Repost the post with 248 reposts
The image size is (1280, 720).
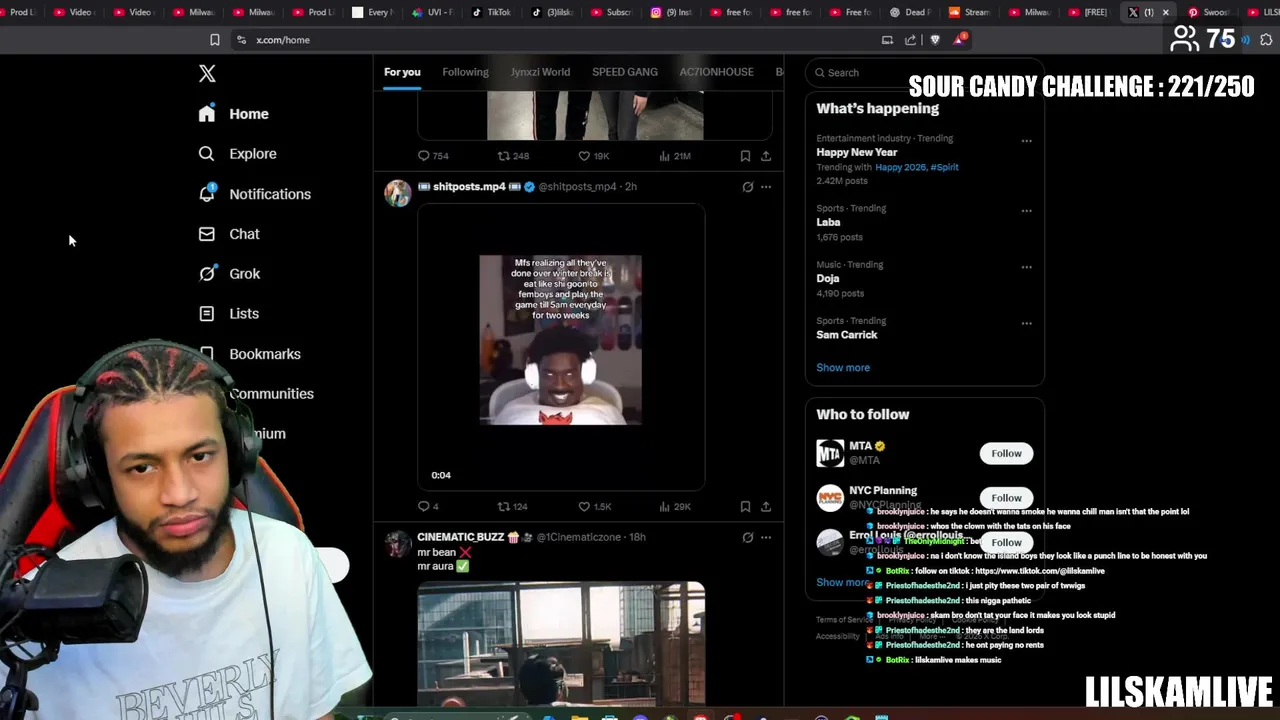click(x=513, y=156)
